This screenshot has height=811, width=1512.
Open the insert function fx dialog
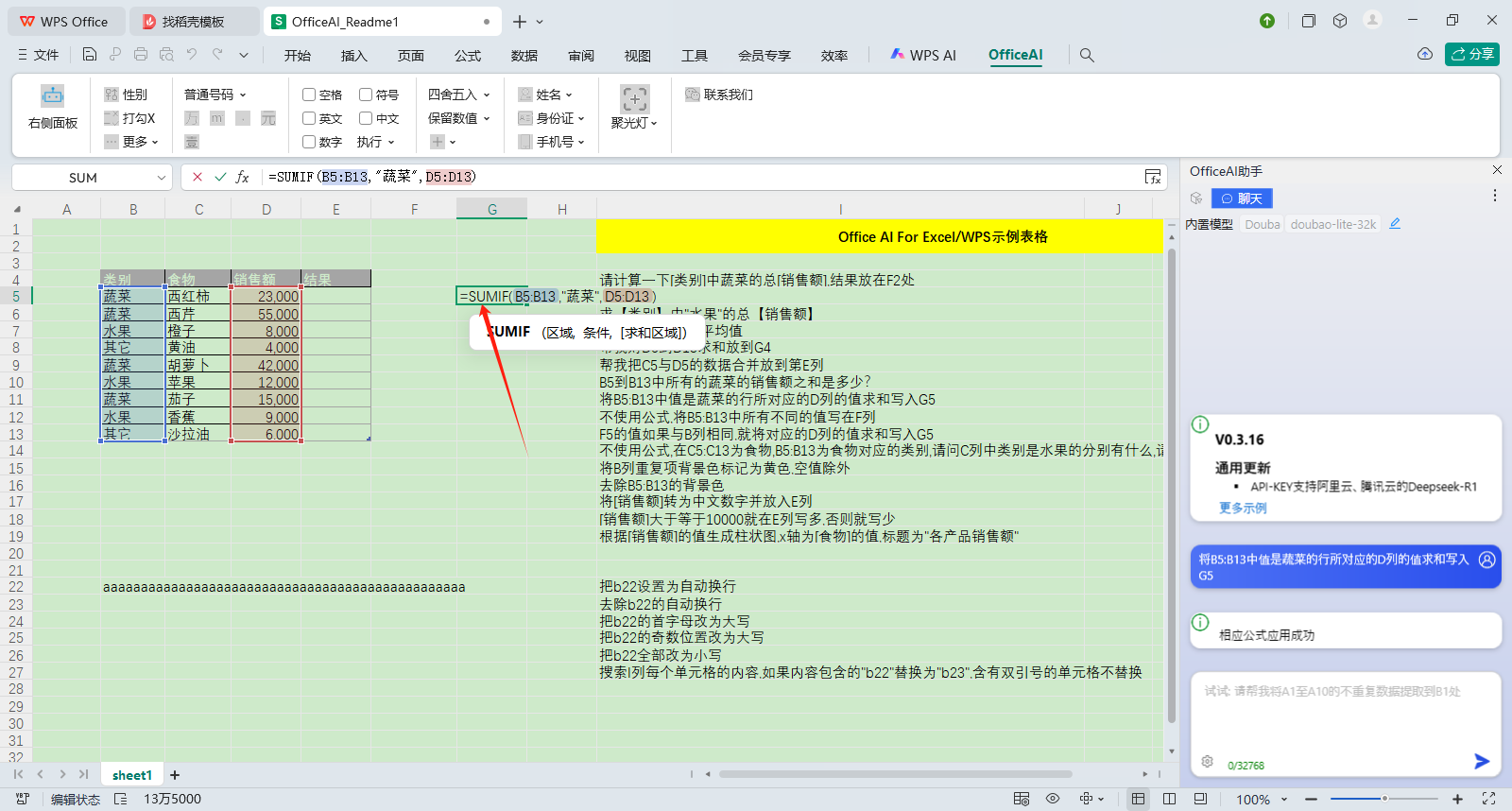click(x=243, y=177)
